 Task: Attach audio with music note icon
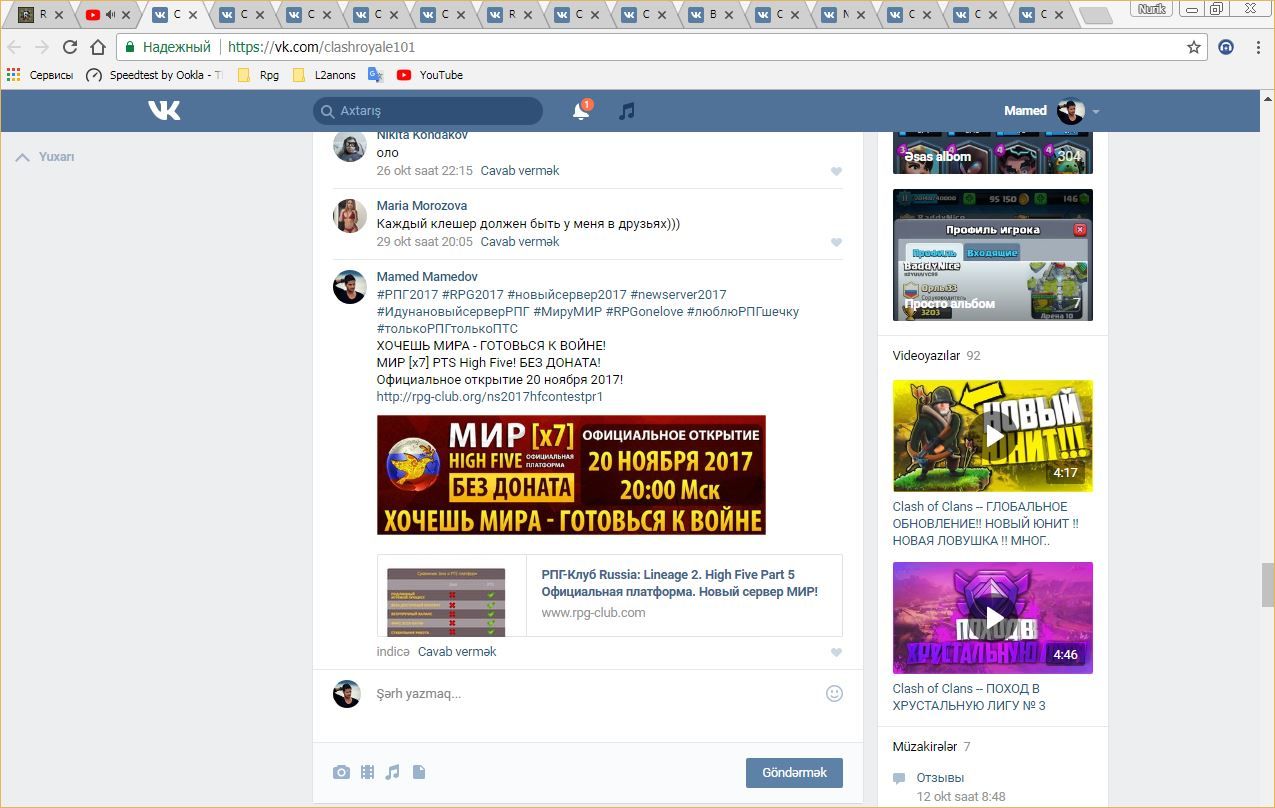392,772
